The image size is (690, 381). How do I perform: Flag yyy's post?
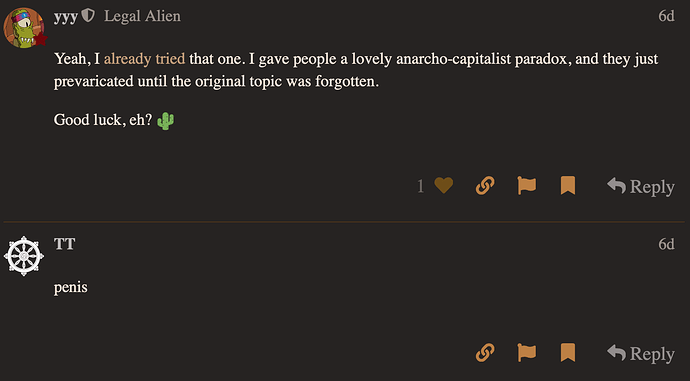click(527, 185)
